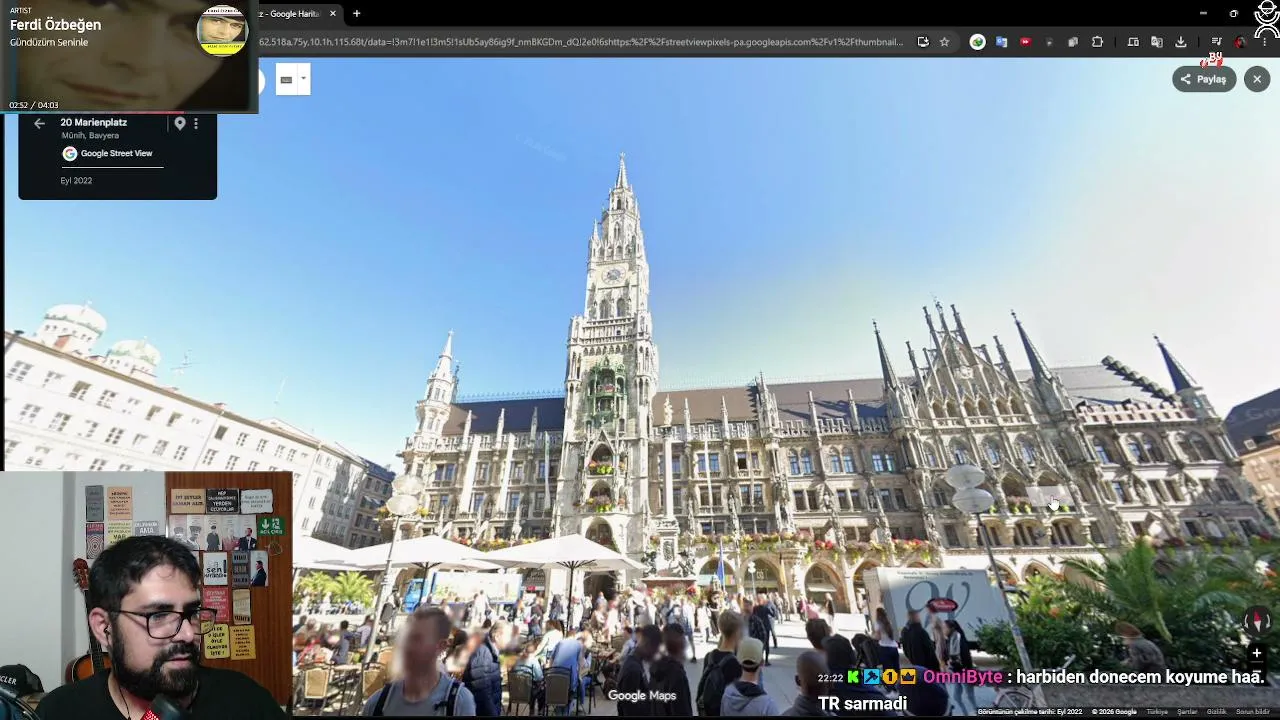
Task: Click the Gündüzüm Seninle song title
Action: [x=49, y=43]
